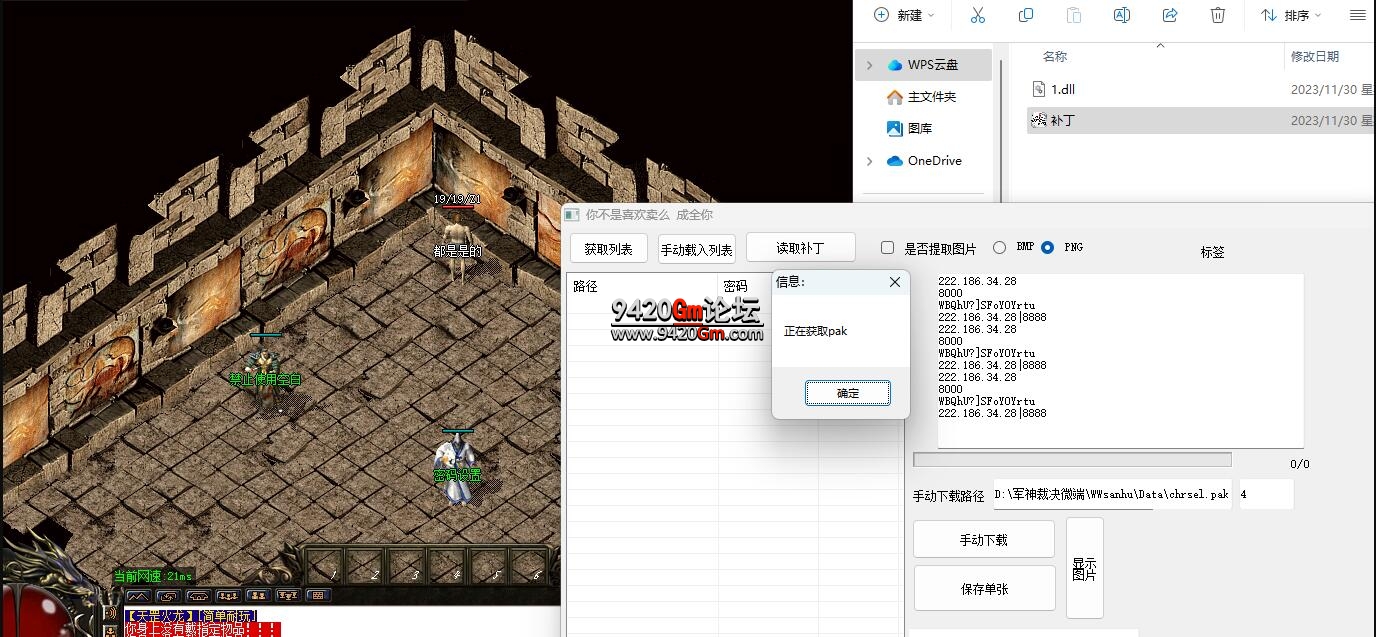Click the 修改日期 column header

click(x=1315, y=57)
